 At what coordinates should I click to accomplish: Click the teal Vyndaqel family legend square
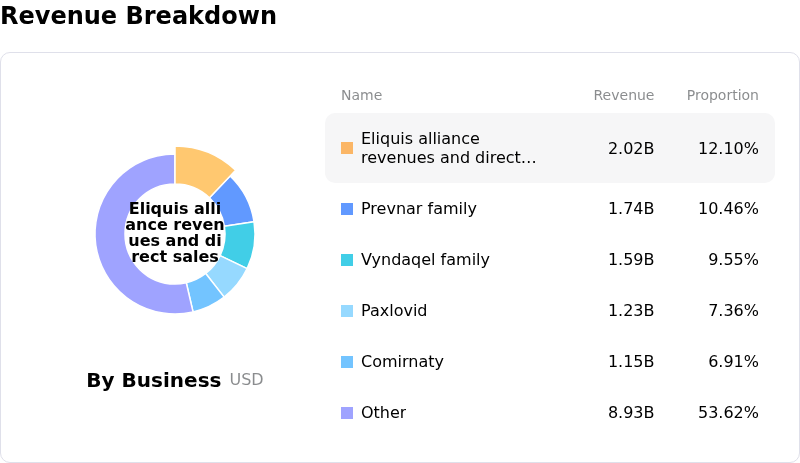click(x=347, y=260)
